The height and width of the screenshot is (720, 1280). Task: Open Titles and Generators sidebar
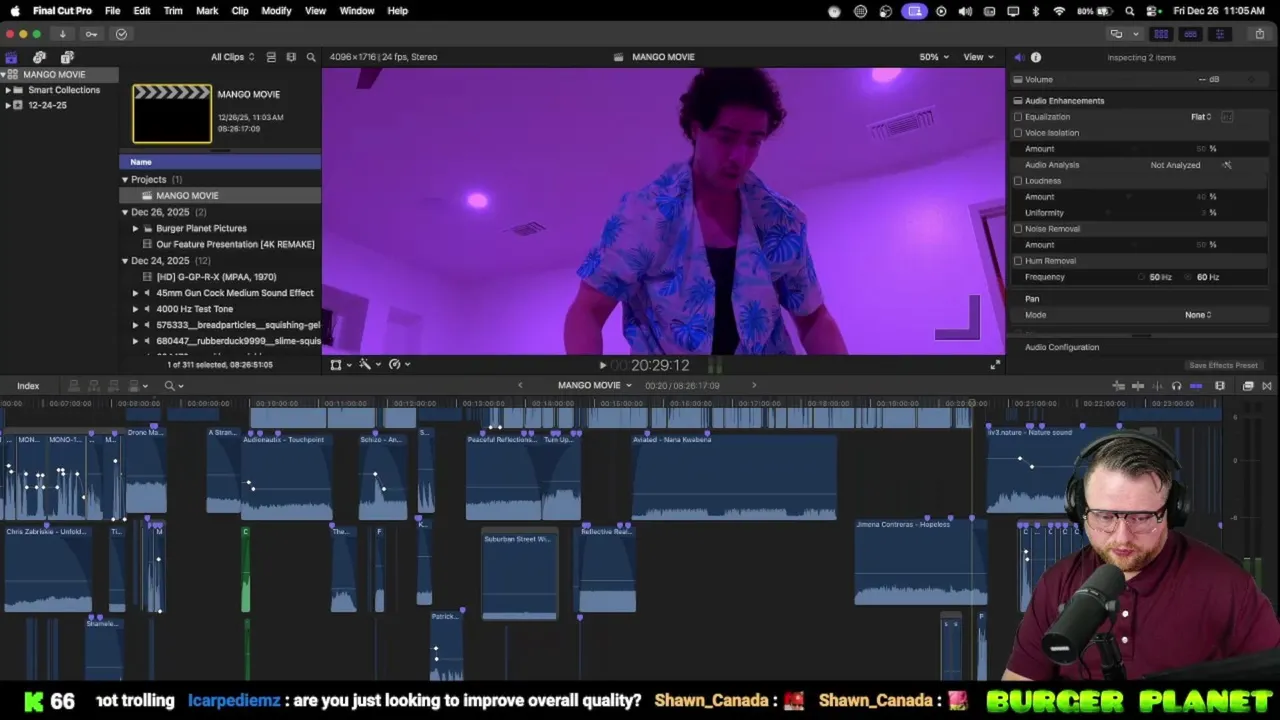[x=67, y=57]
